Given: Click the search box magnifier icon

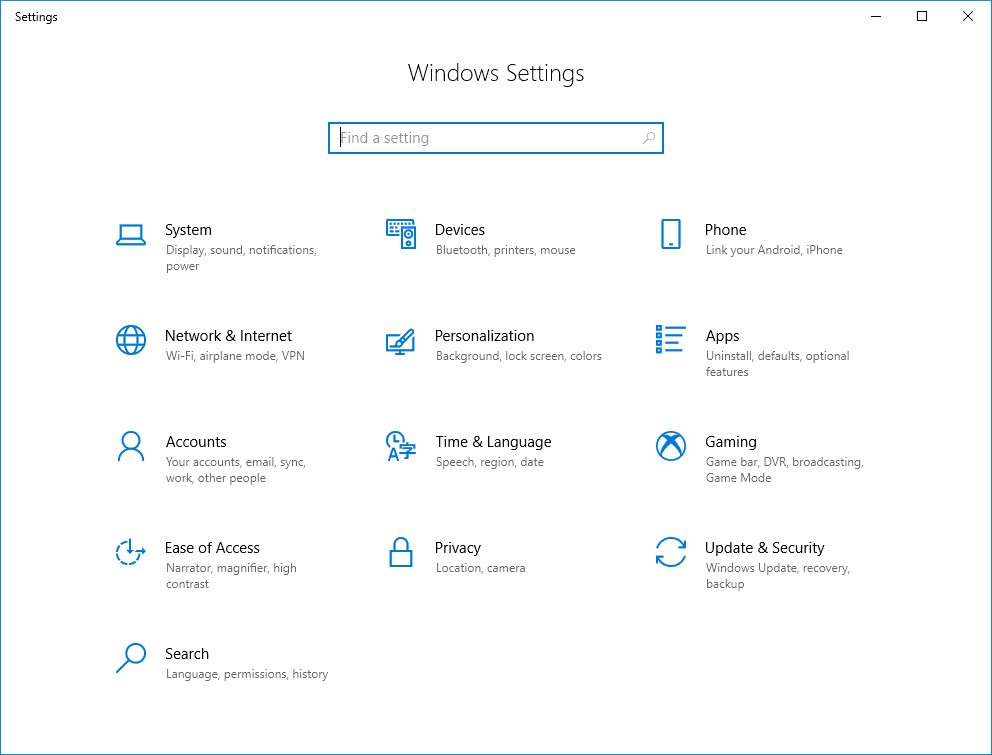Looking at the screenshot, I should point(649,138).
